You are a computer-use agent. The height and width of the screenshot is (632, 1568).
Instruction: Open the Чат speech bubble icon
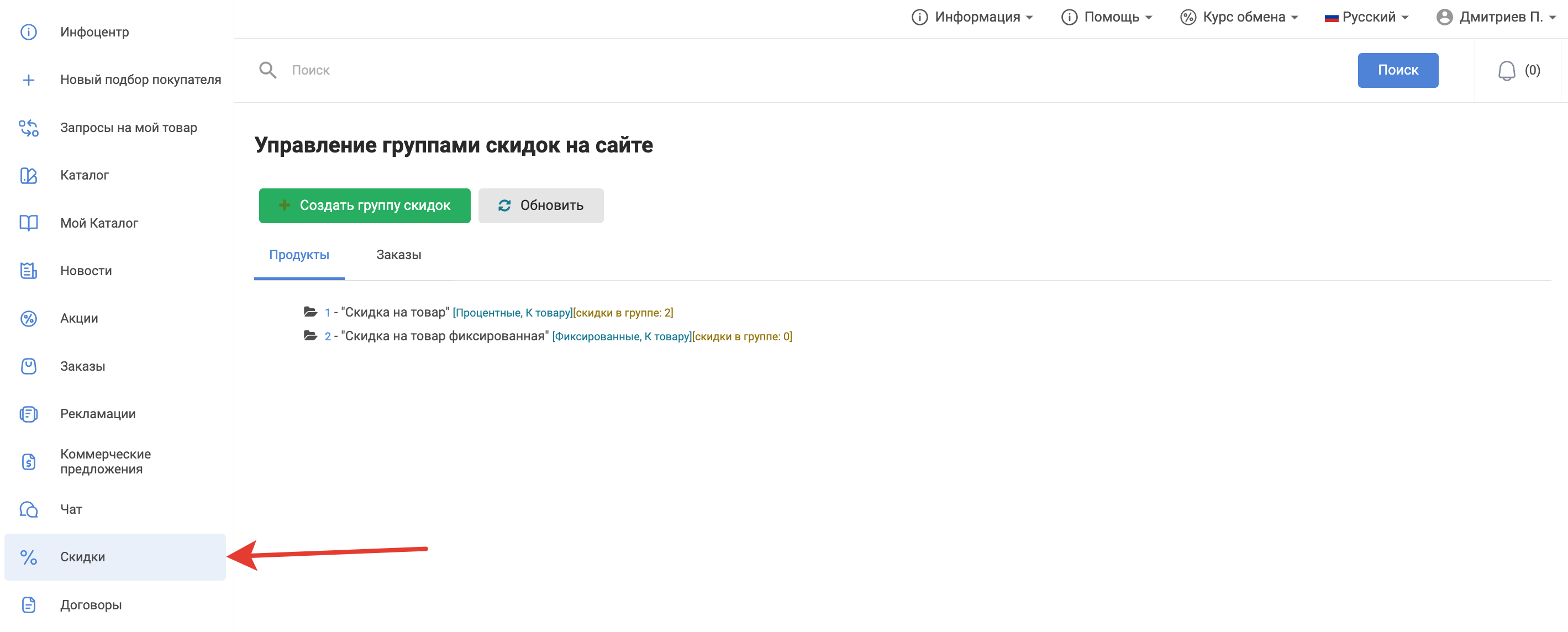(29, 509)
